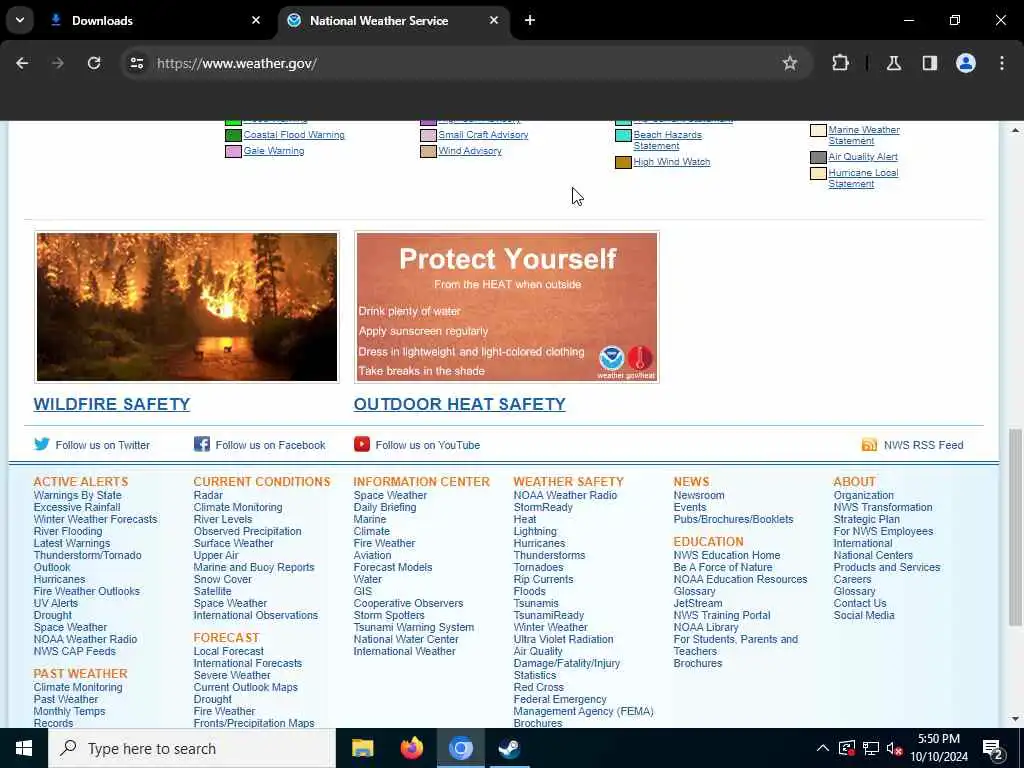Image resolution: width=1024 pixels, height=768 pixels.
Task: Click the YouTube play icon
Action: [362, 444]
